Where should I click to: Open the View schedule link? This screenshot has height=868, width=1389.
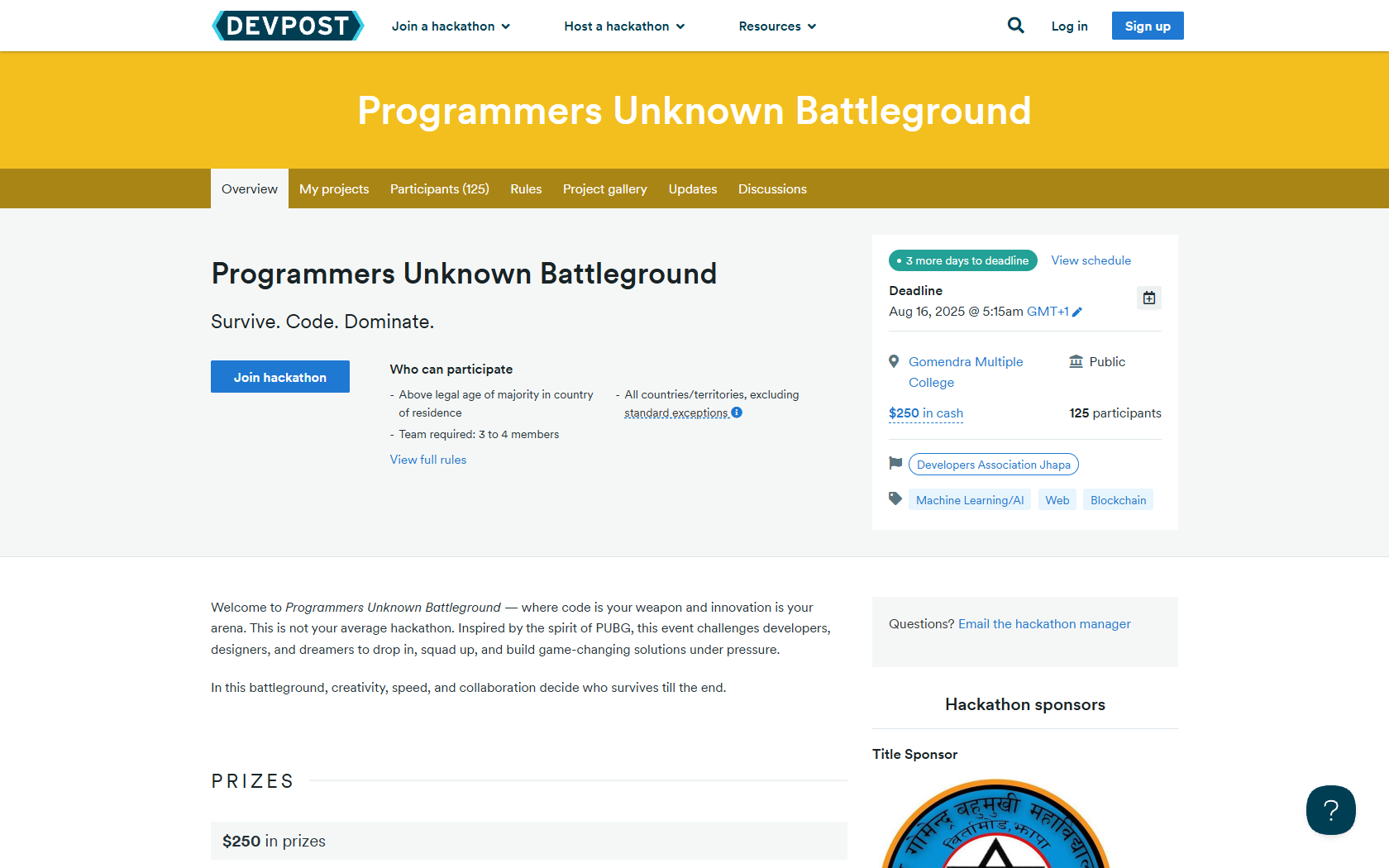(x=1091, y=260)
